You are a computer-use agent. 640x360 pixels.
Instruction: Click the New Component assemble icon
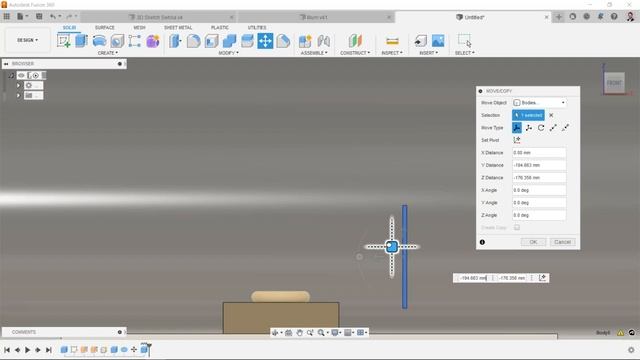tap(305, 41)
